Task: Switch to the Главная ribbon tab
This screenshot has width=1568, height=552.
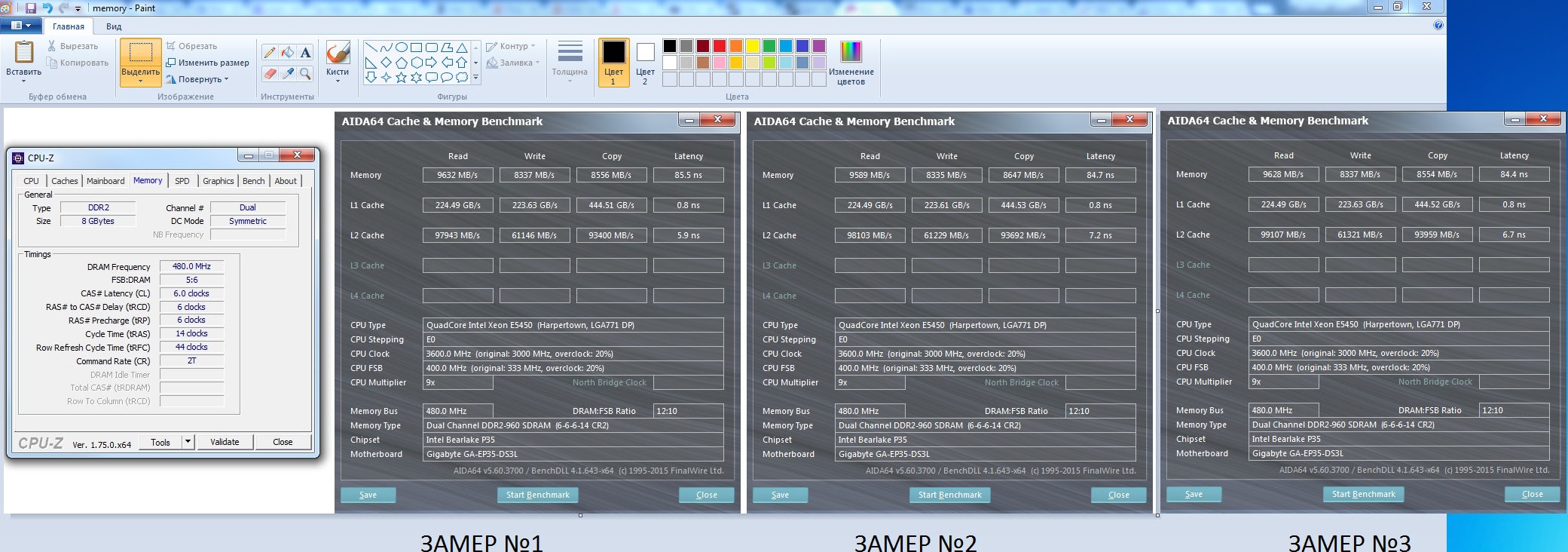Action: [x=69, y=26]
